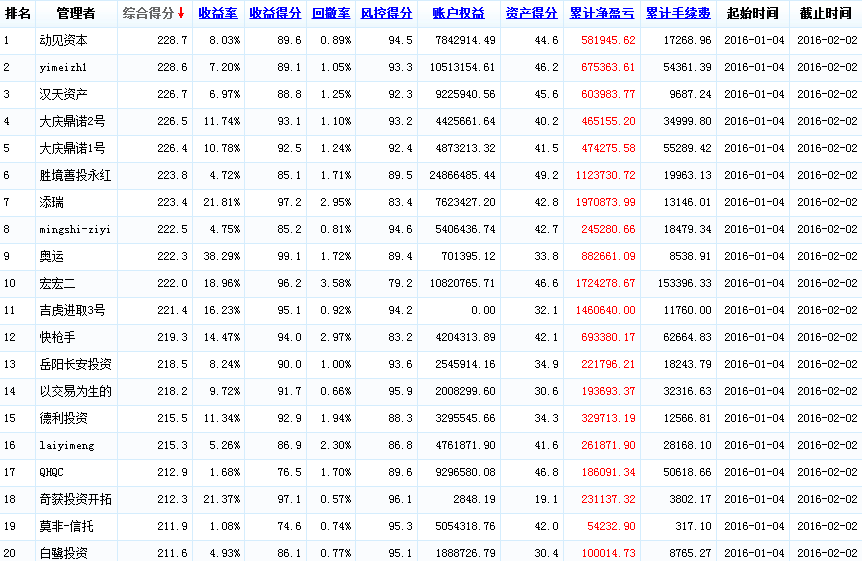Select manager name 汉天资产

(x=63, y=94)
